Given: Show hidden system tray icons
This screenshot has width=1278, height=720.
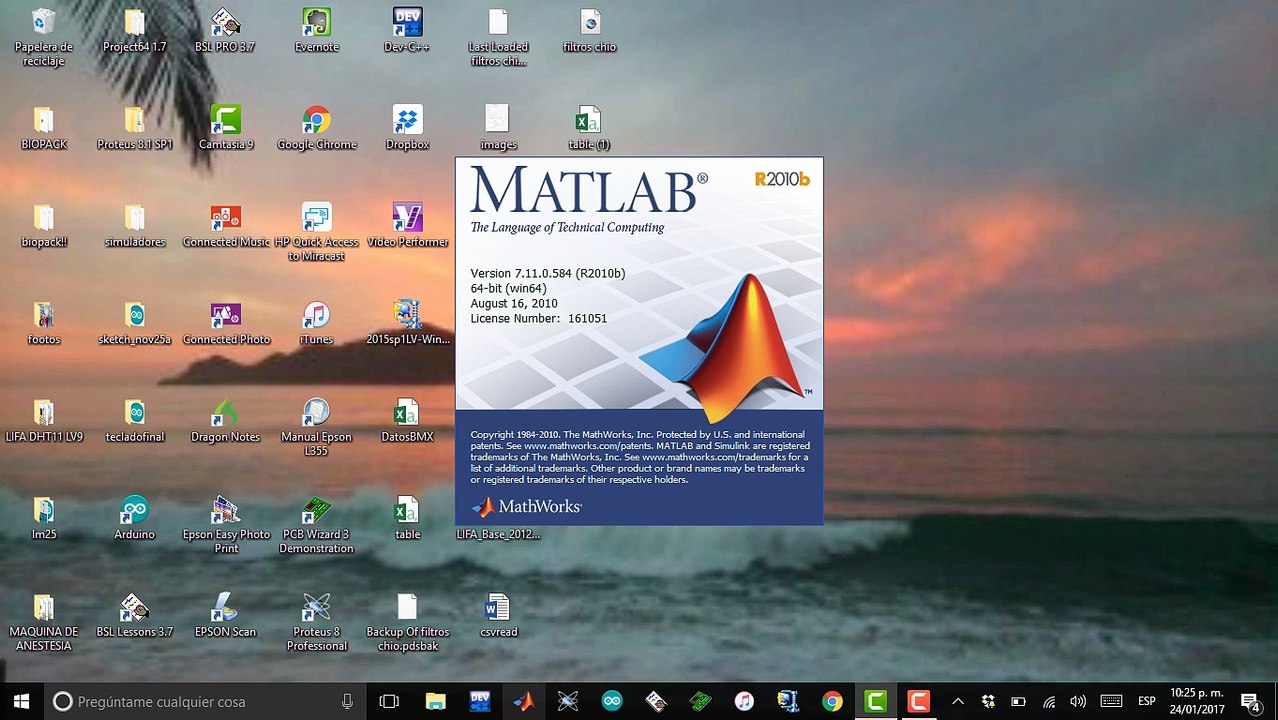Looking at the screenshot, I should click(x=958, y=701).
